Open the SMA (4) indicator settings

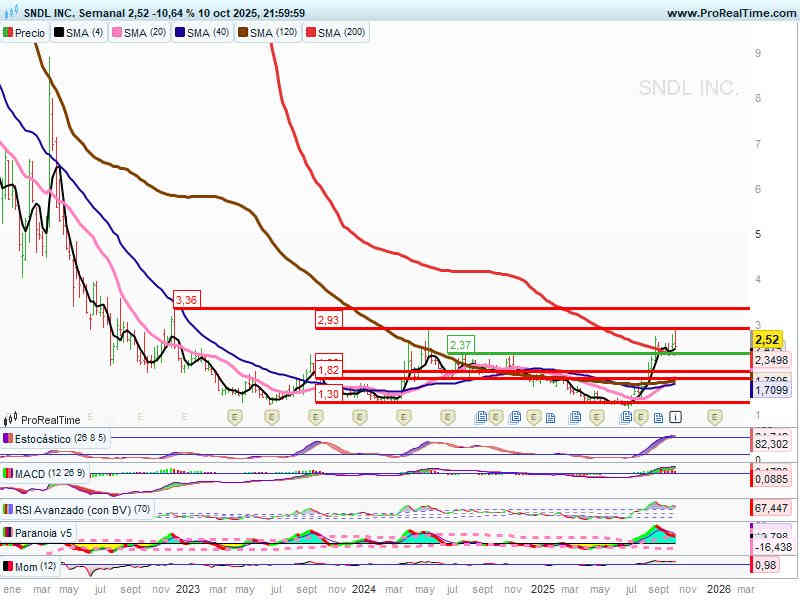coord(84,33)
